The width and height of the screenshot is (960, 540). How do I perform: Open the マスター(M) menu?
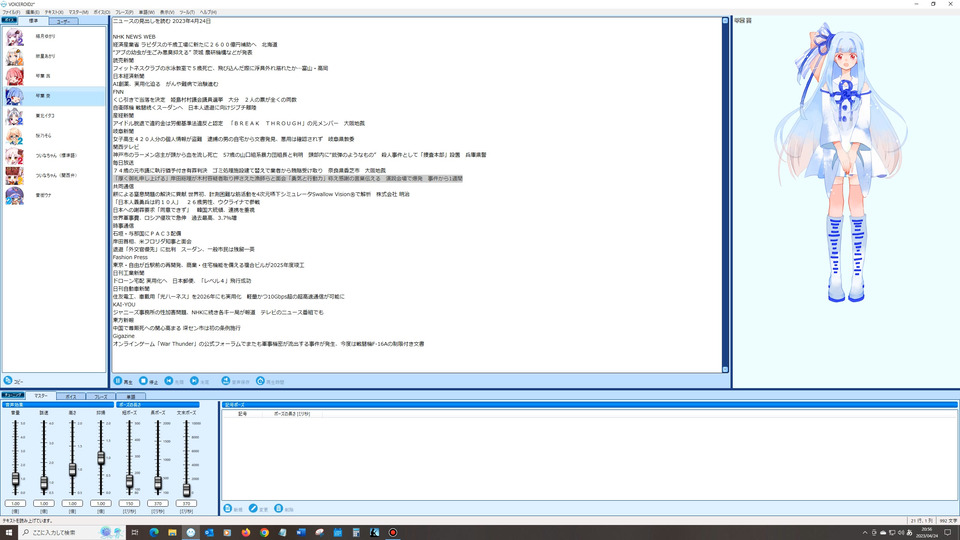78,12
